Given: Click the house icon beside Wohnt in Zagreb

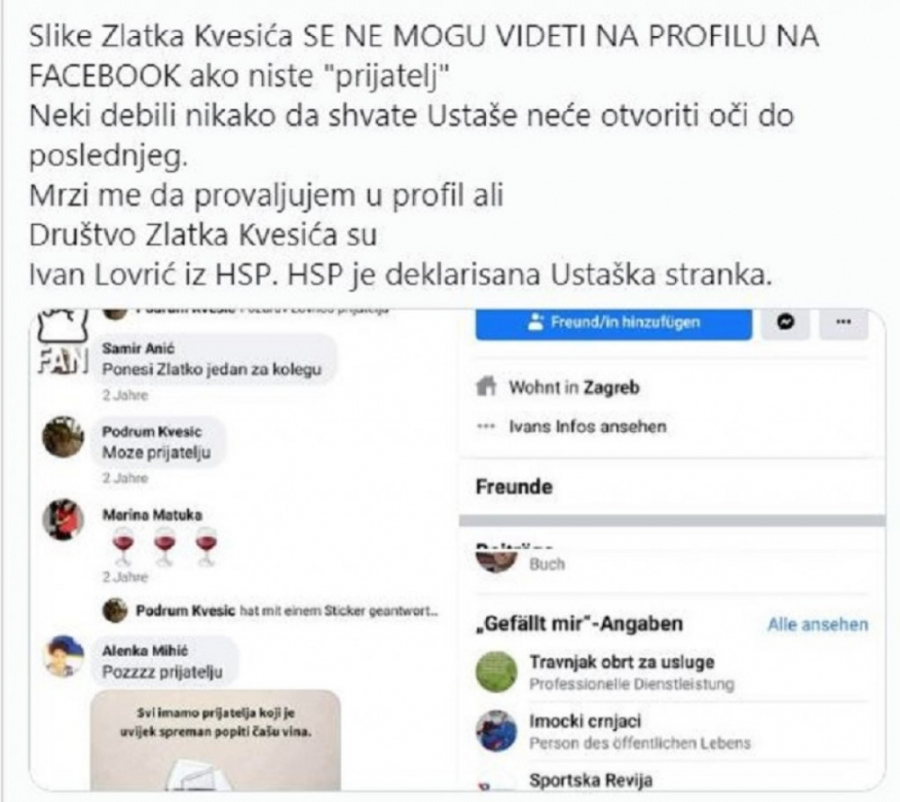Looking at the screenshot, I should point(486,387).
